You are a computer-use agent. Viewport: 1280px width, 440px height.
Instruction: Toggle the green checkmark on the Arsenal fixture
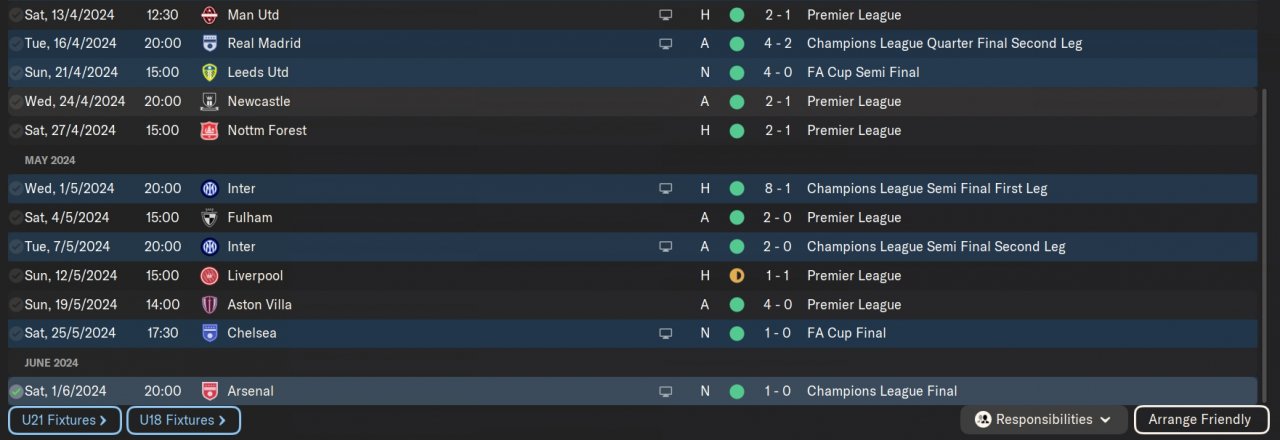click(x=16, y=392)
